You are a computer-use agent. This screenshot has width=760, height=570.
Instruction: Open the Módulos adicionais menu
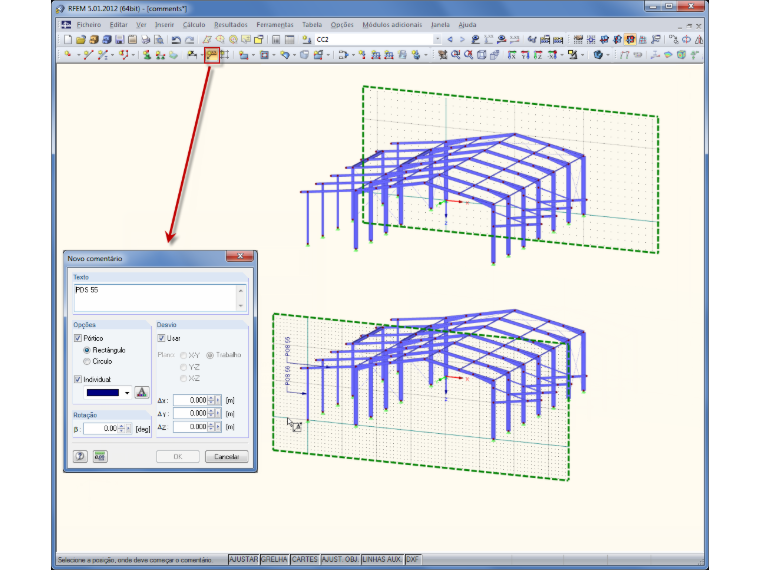click(392, 25)
